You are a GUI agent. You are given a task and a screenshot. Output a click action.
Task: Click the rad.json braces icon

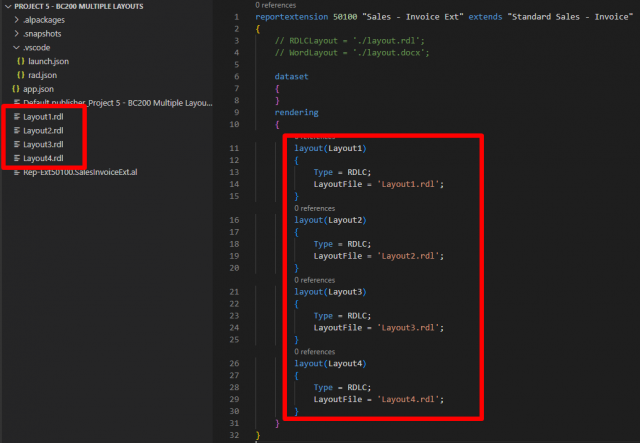[21, 75]
